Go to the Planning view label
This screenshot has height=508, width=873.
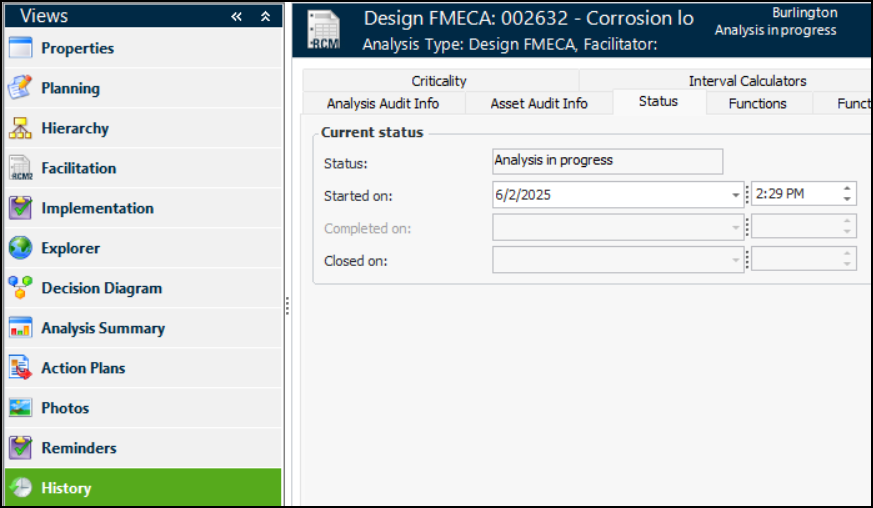[71, 89]
